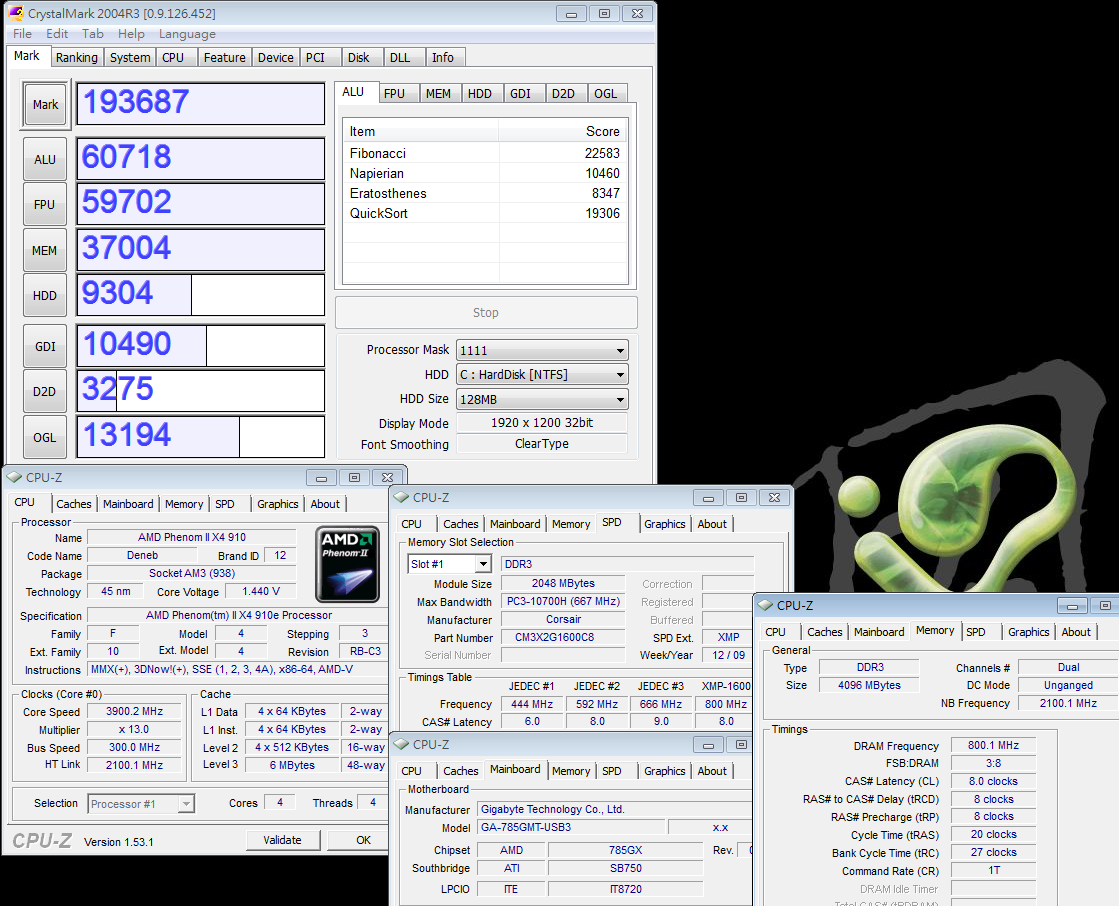Image resolution: width=1119 pixels, height=906 pixels.
Task: Open the Edit menu in CrystalMark
Action: coord(57,34)
